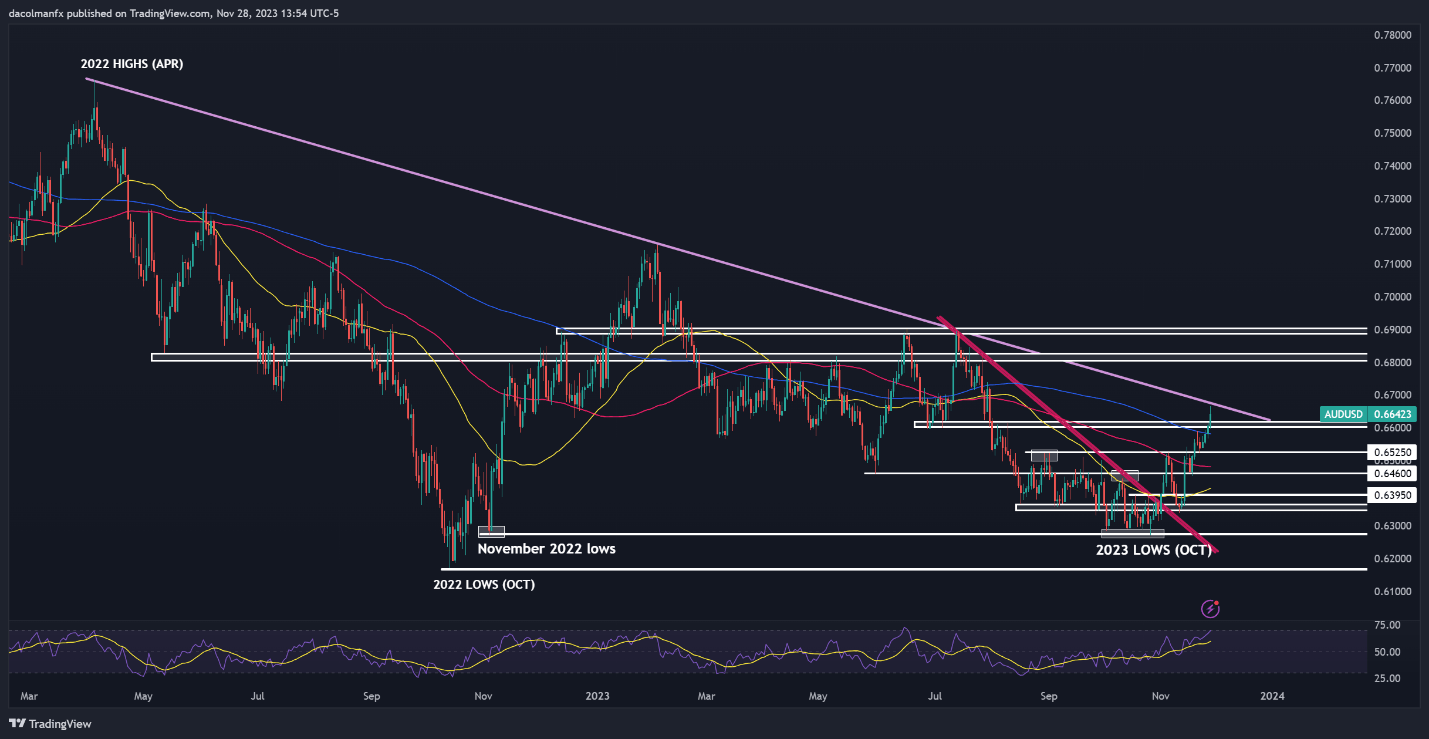Image resolution: width=1429 pixels, height=739 pixels.
Task: Click the purple lightning bolt icon
Action: (1211, 608)
